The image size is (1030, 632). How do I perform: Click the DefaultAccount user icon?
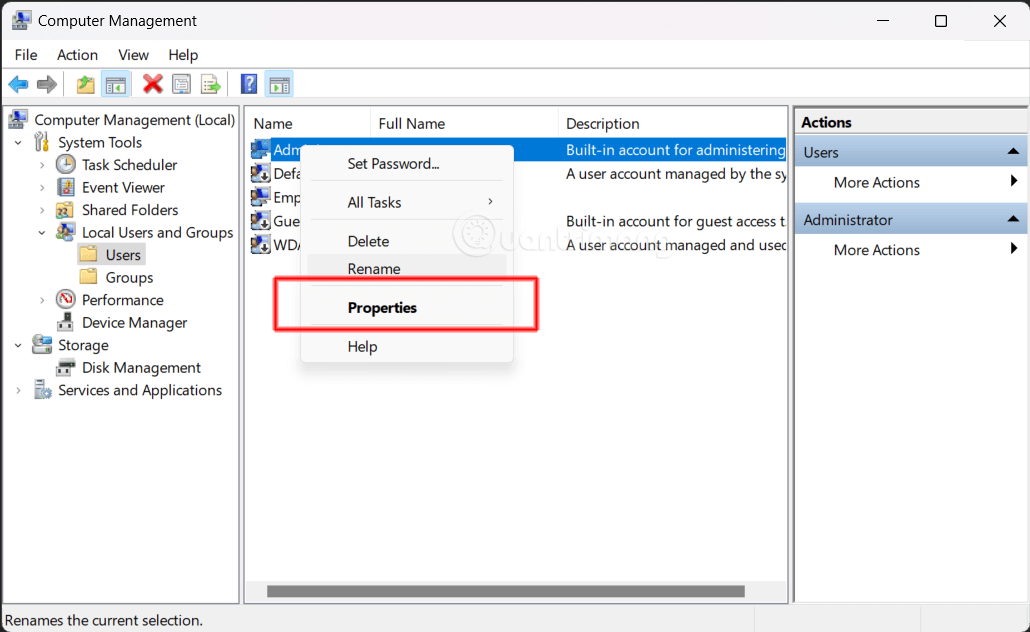(261, 173)
